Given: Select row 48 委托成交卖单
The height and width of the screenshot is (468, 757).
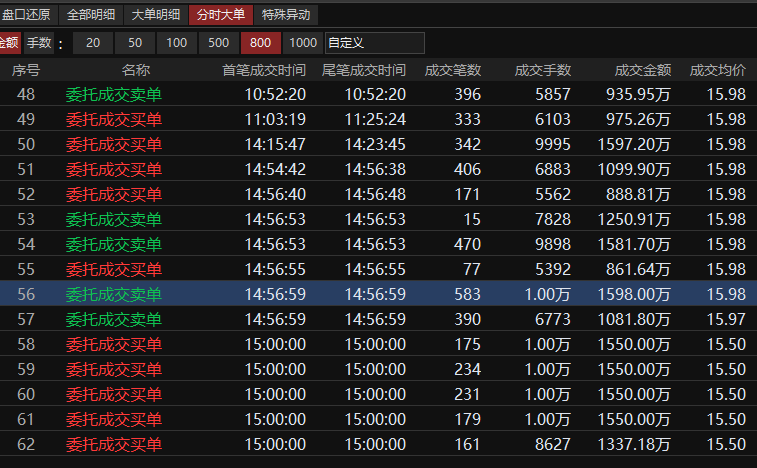Looking at the screenshot, I should pyautogui.click(x=378, y=94).
